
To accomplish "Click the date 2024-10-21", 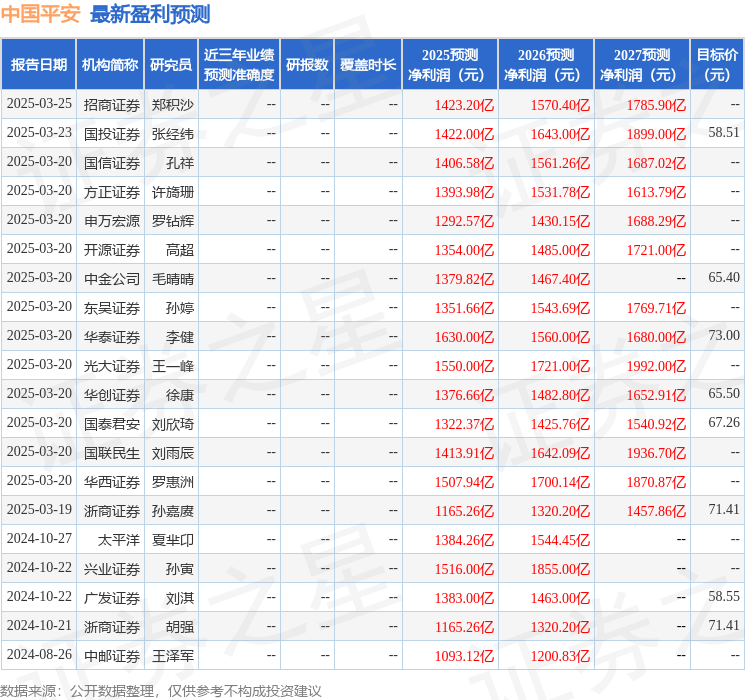I will pyautogui.click(x=39, y=625).
